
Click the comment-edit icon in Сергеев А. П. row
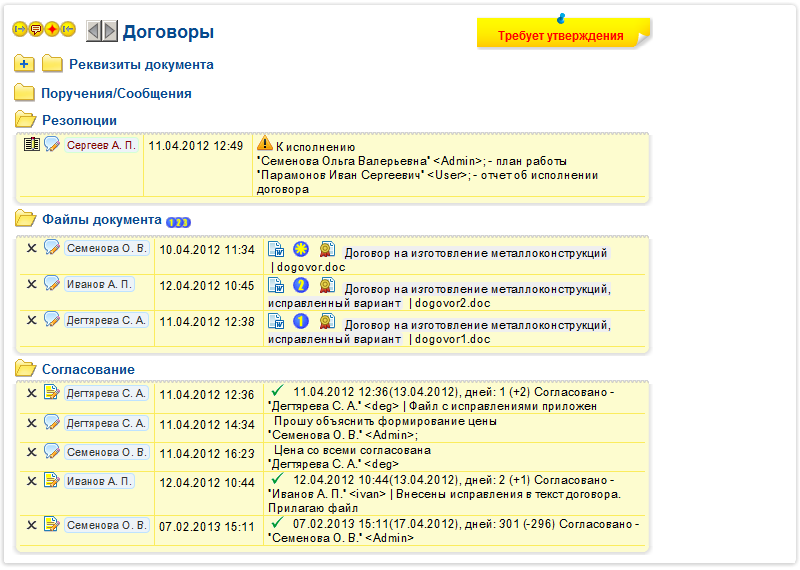(x=52, y=144)
